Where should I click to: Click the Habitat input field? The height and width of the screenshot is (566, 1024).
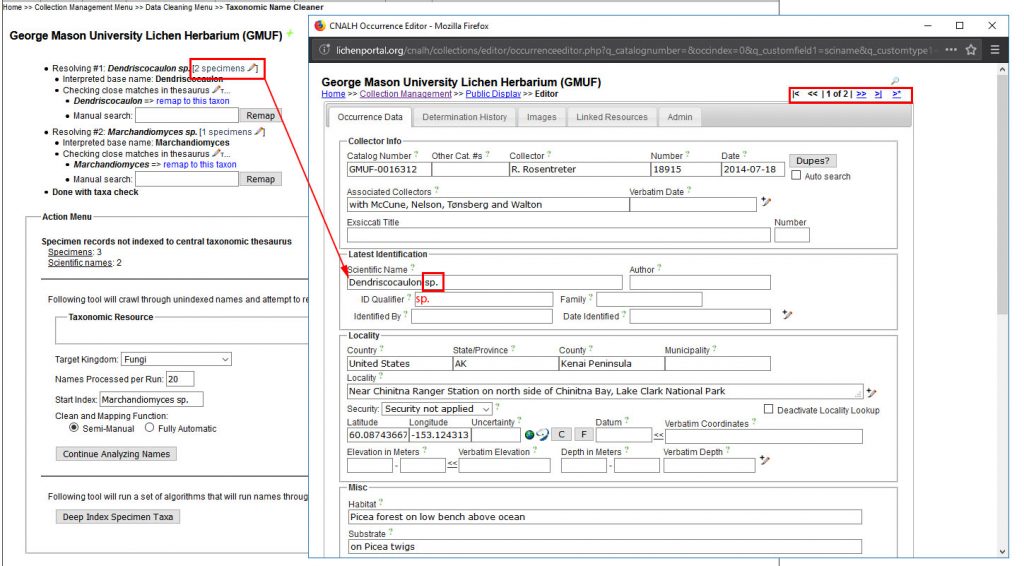605,517
